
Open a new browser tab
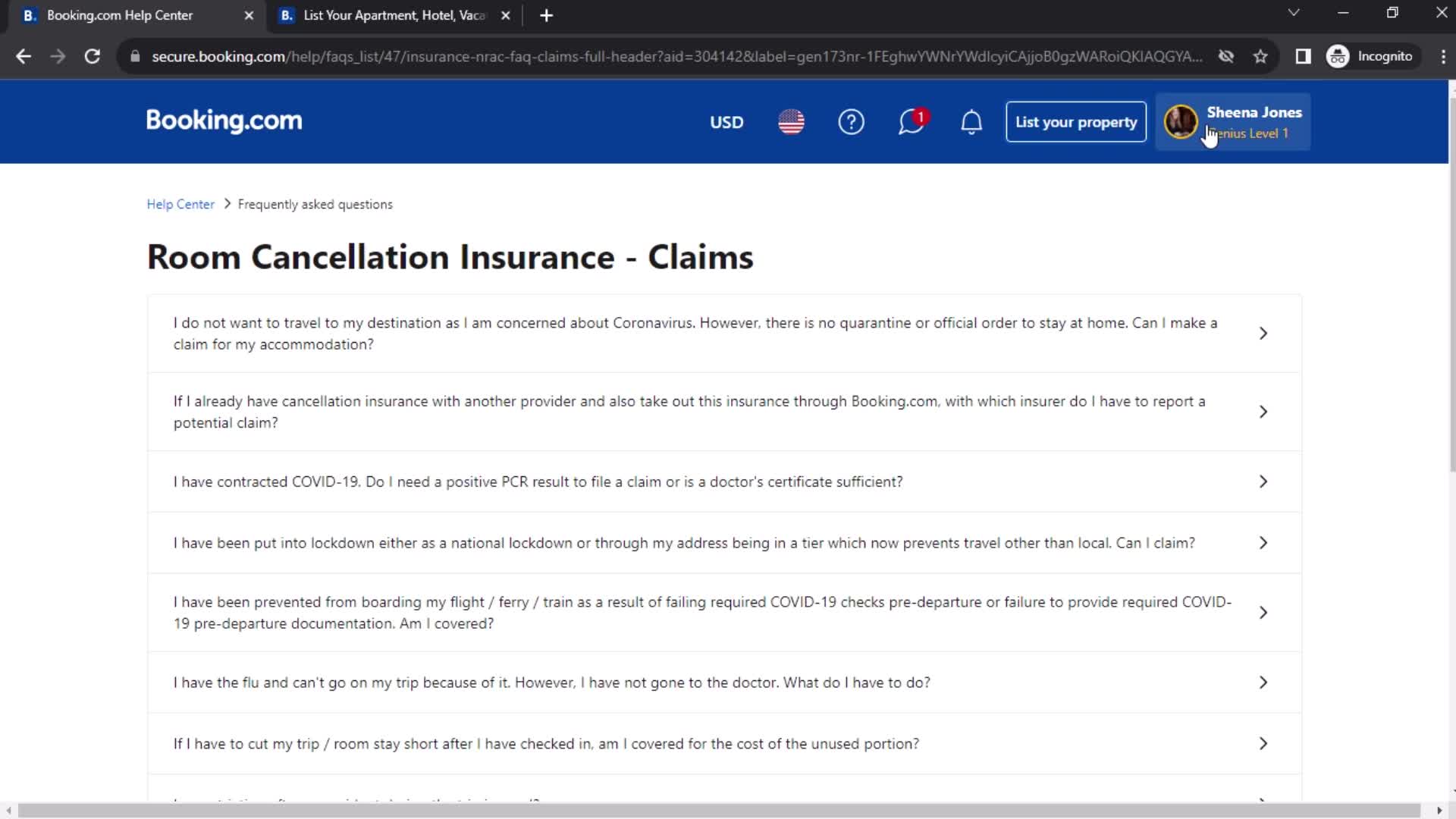[x=547, y=15]
